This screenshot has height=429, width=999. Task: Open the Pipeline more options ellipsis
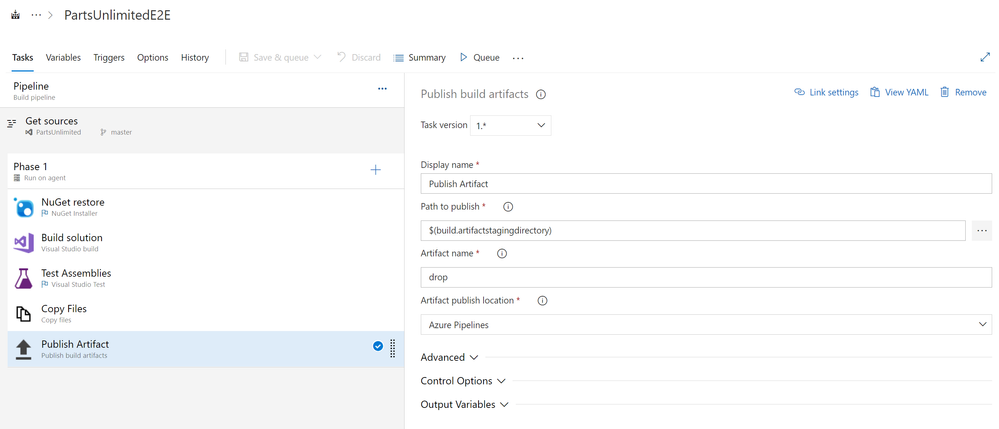coord(382,89)
